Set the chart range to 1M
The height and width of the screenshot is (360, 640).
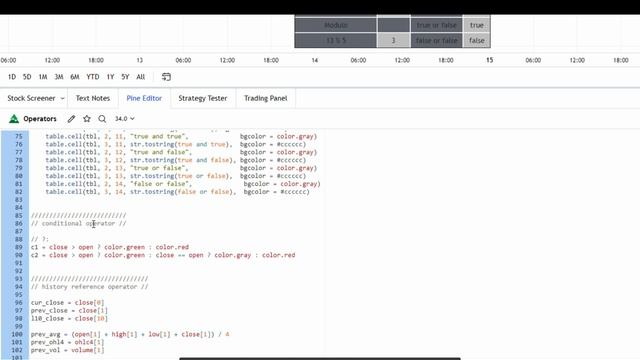(x=43, y=77)
